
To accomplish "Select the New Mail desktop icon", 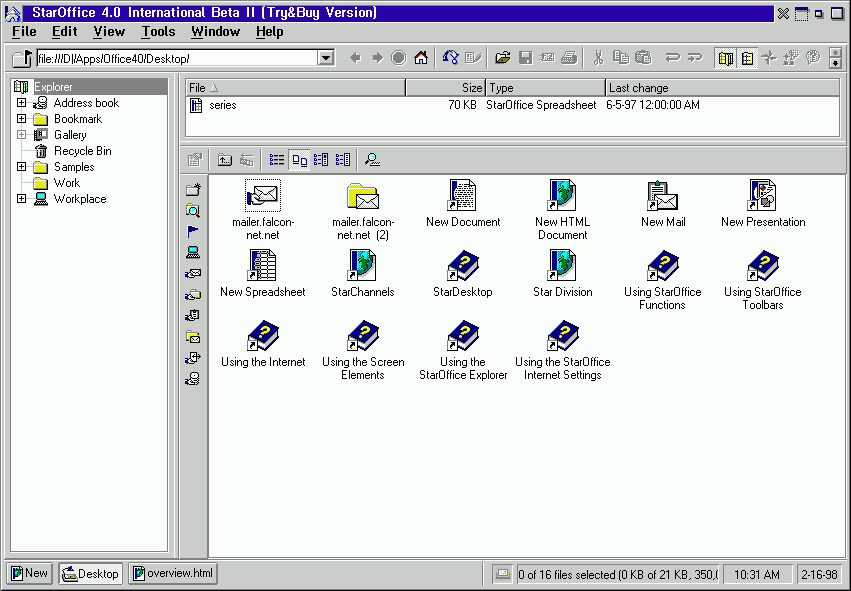I will (x=663, y=204).
